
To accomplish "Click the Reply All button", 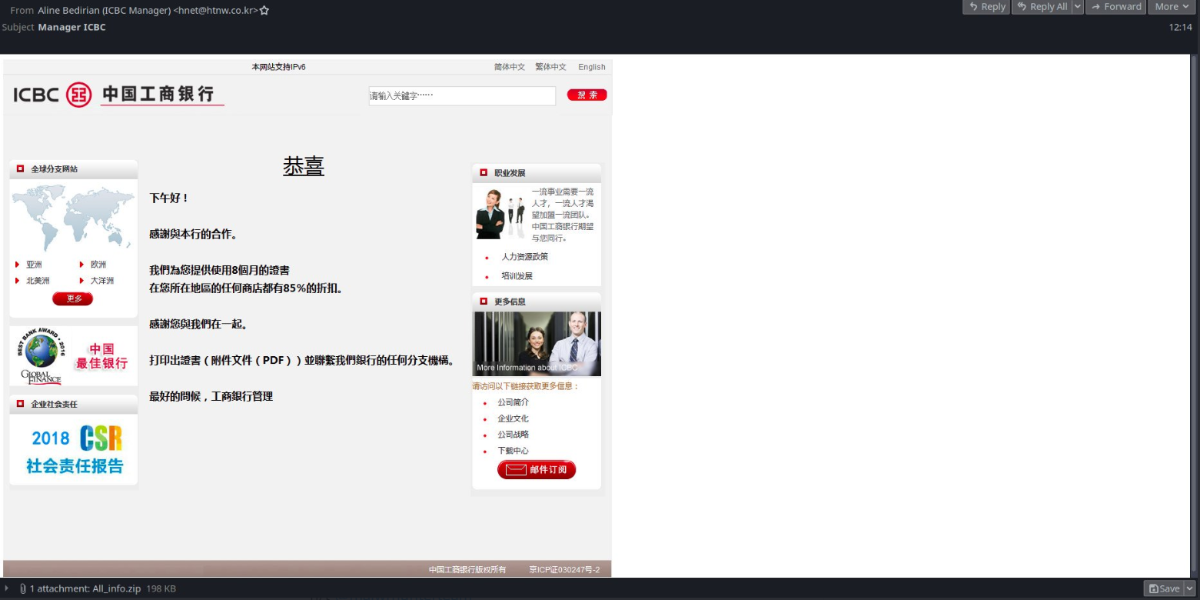I will [1041, 7].
